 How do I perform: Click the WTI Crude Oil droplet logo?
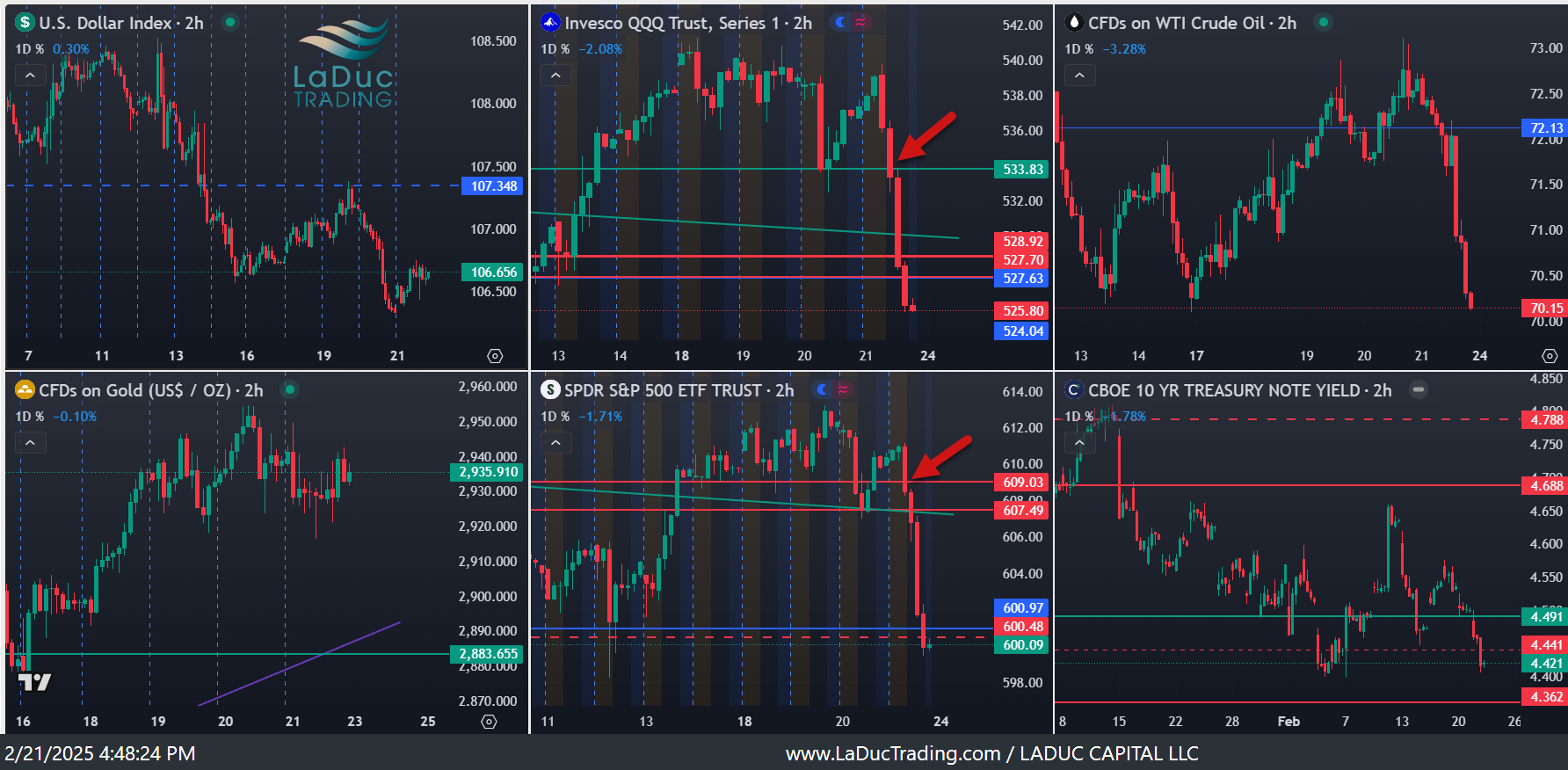(1074, 23)
